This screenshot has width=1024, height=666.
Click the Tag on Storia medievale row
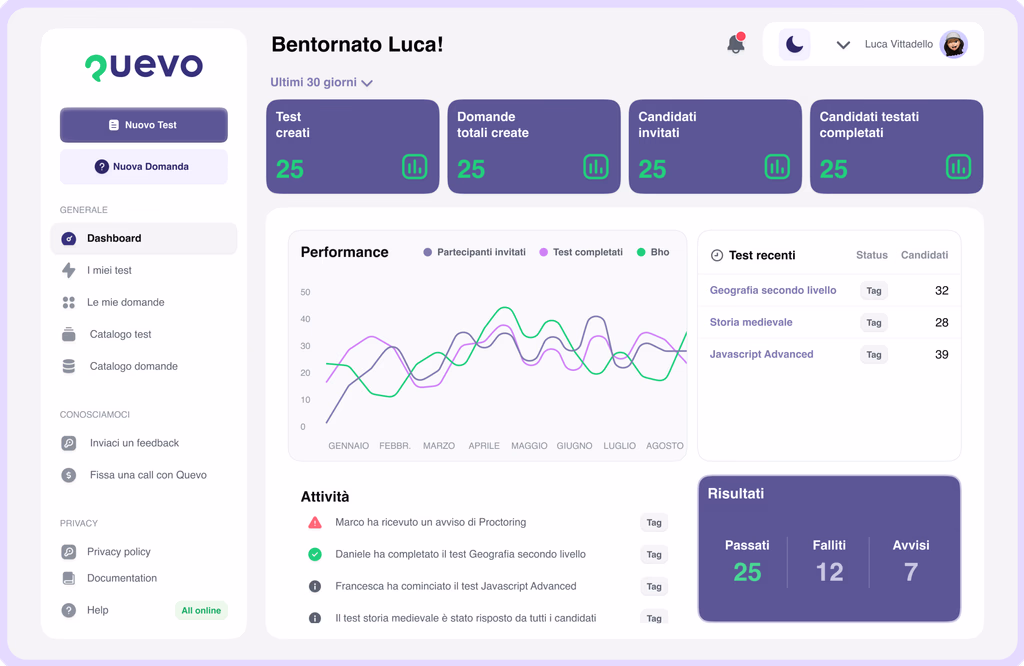coord(874,323)
